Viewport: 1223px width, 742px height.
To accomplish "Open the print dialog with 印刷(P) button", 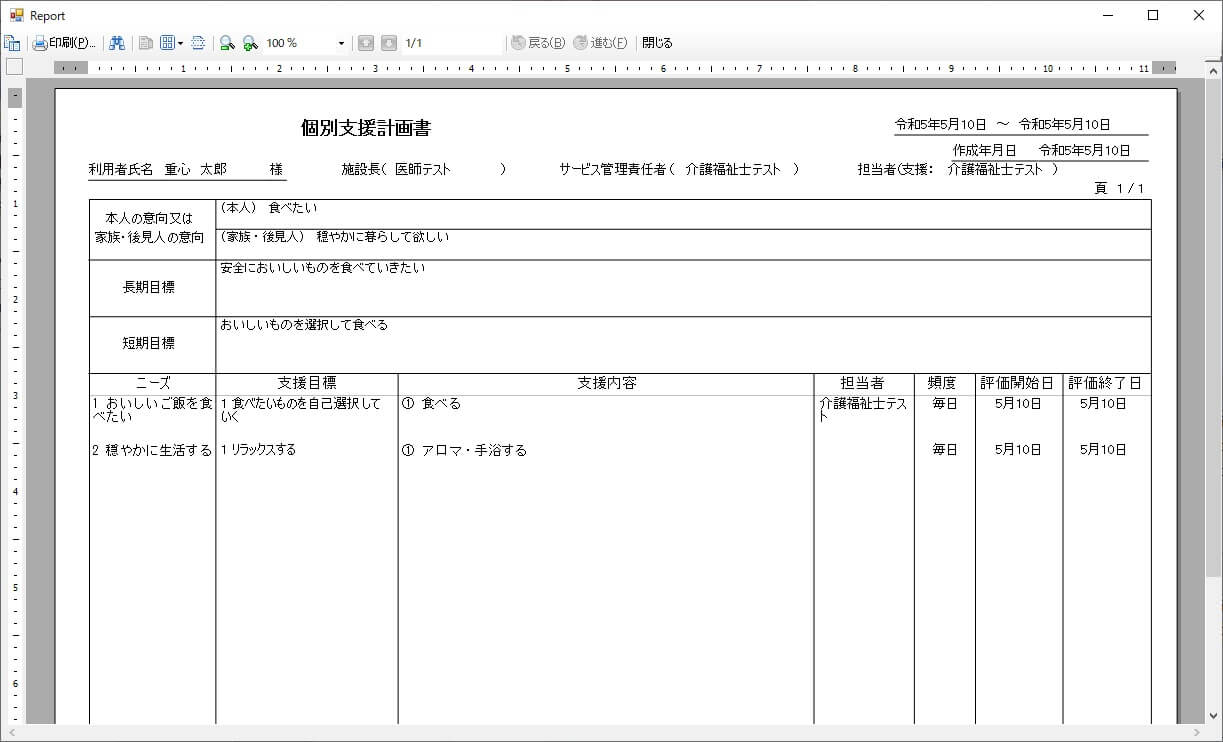I will coord(60,42).
